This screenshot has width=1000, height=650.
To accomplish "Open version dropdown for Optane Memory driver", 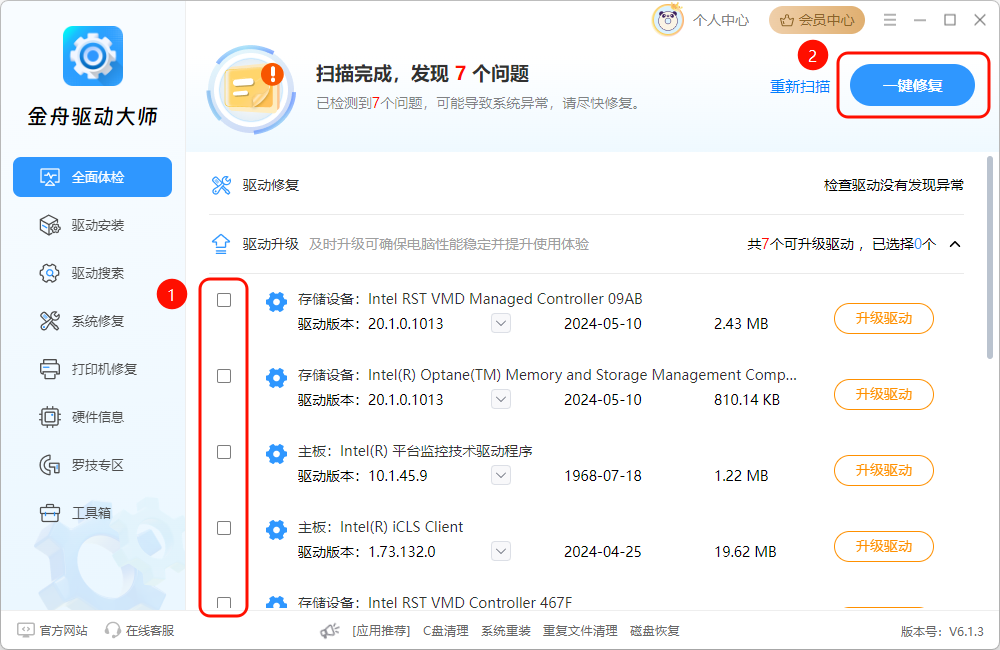I will (501, 399).
